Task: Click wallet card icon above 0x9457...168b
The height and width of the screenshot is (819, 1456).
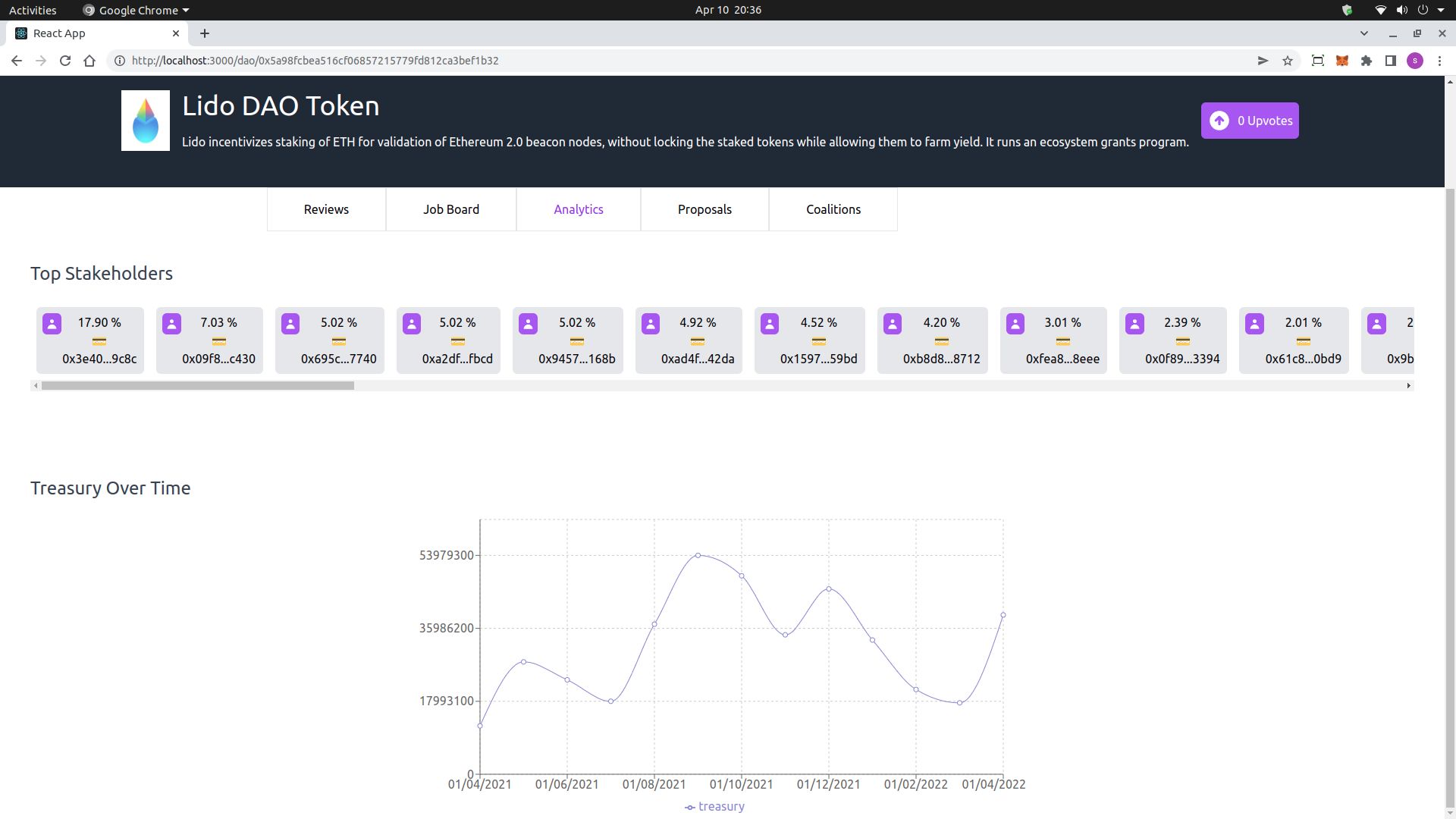Action: point(577,341)
